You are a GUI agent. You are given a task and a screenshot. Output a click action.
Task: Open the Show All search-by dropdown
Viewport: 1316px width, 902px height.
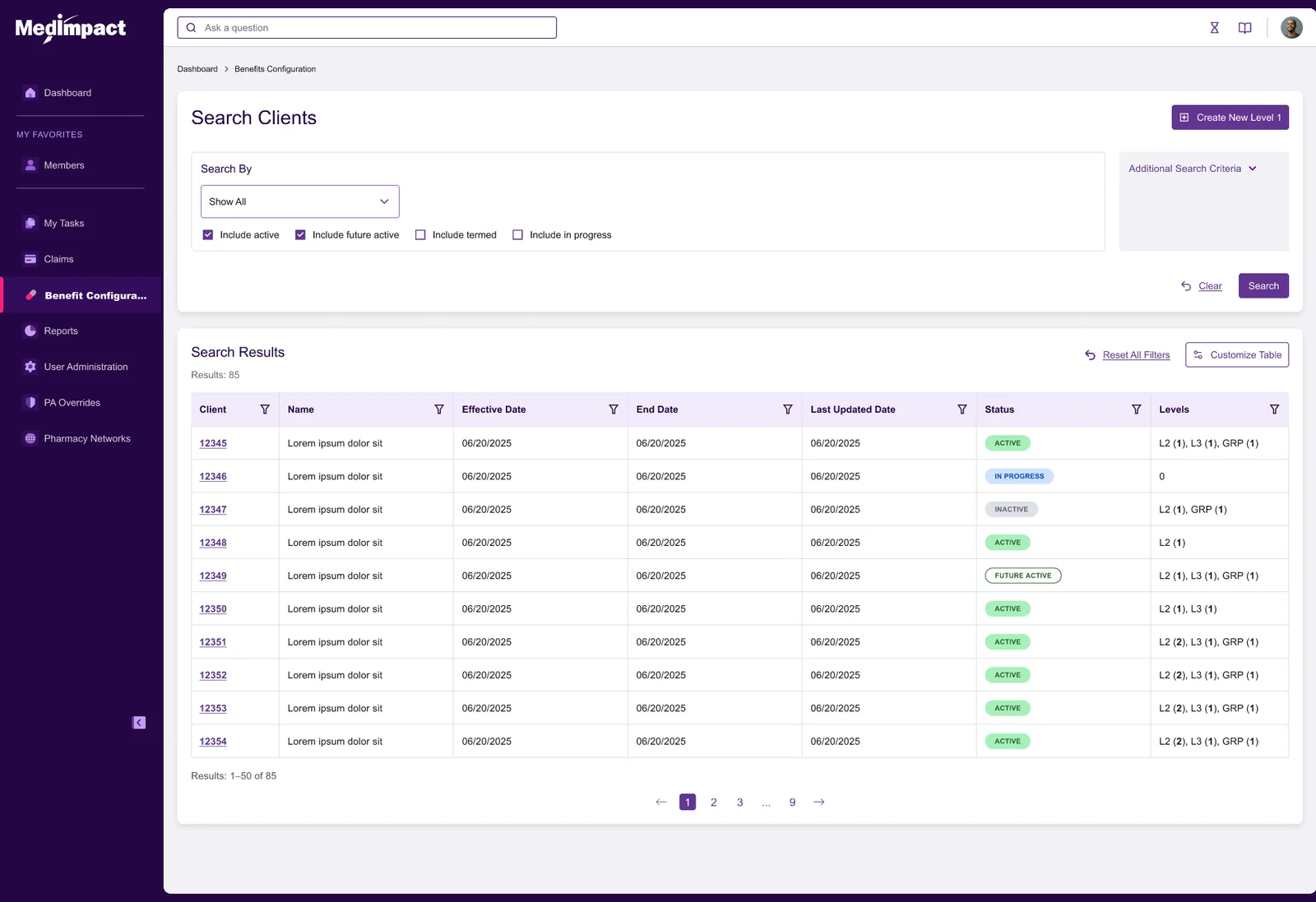tap(300, 201)
